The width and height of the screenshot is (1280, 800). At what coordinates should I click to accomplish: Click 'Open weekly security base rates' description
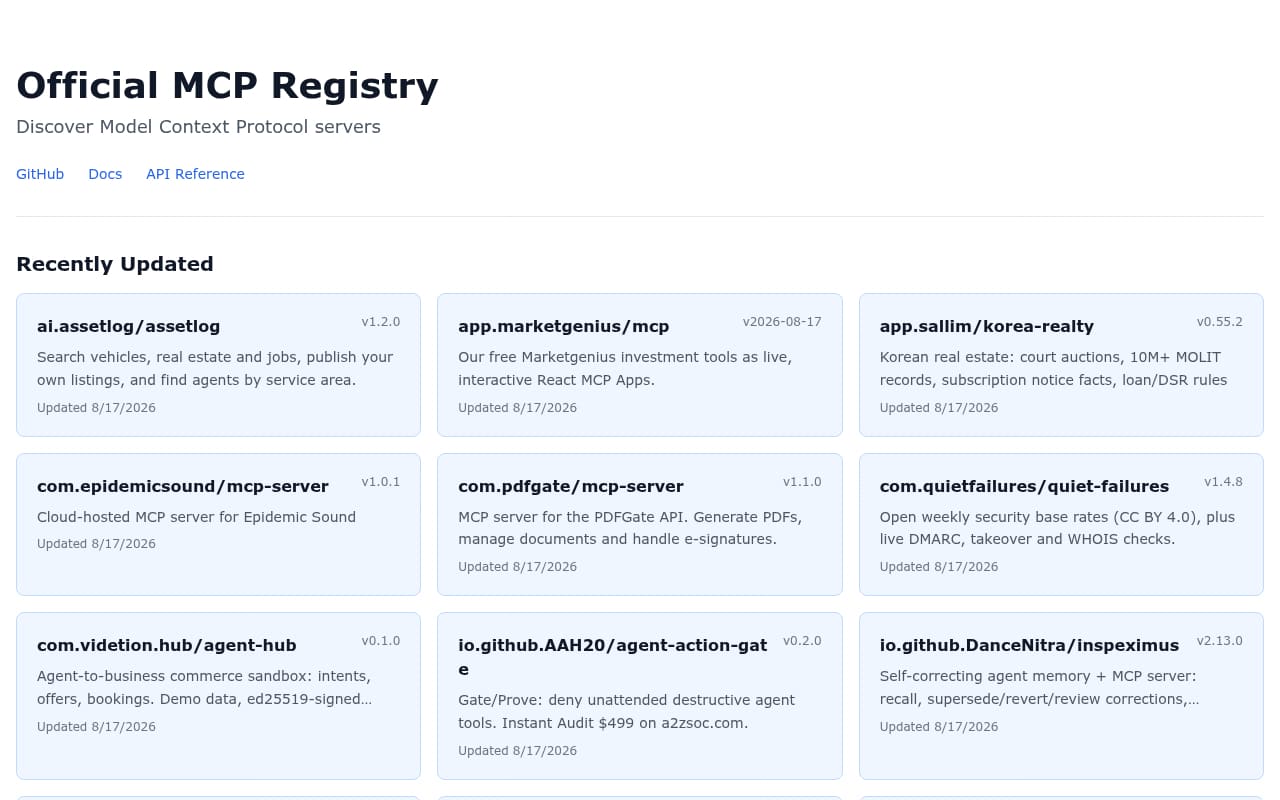(x=1057, y=528)
